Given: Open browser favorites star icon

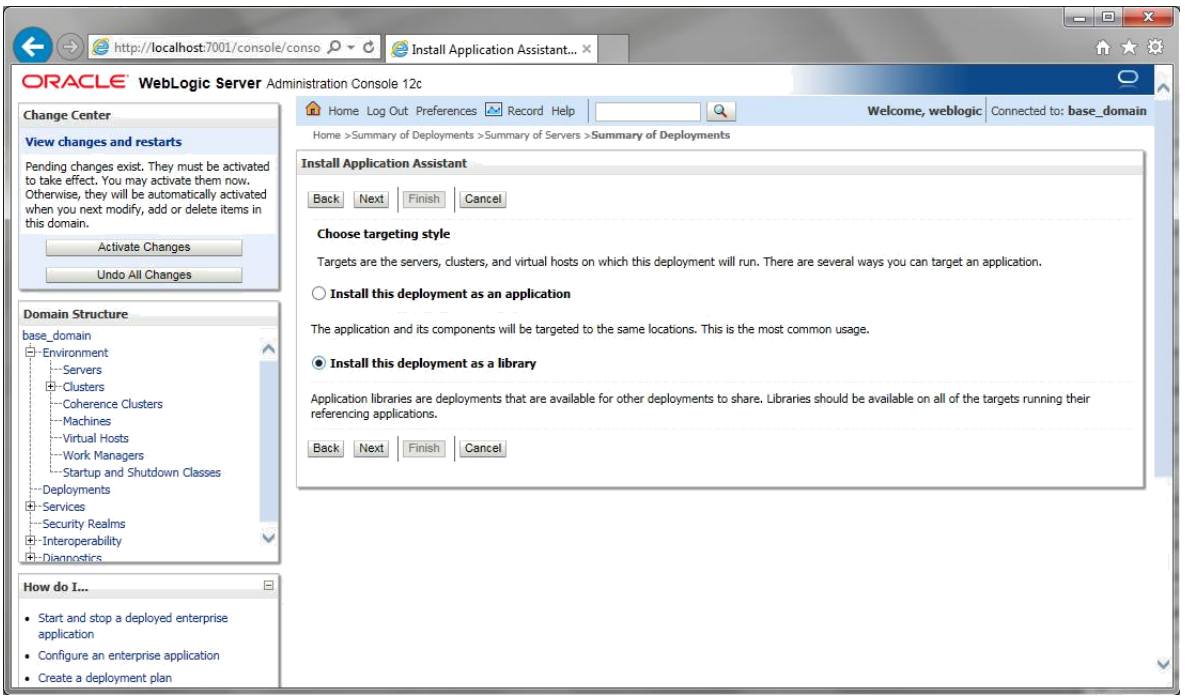Looking at the screenshot, I should 1128,48.
